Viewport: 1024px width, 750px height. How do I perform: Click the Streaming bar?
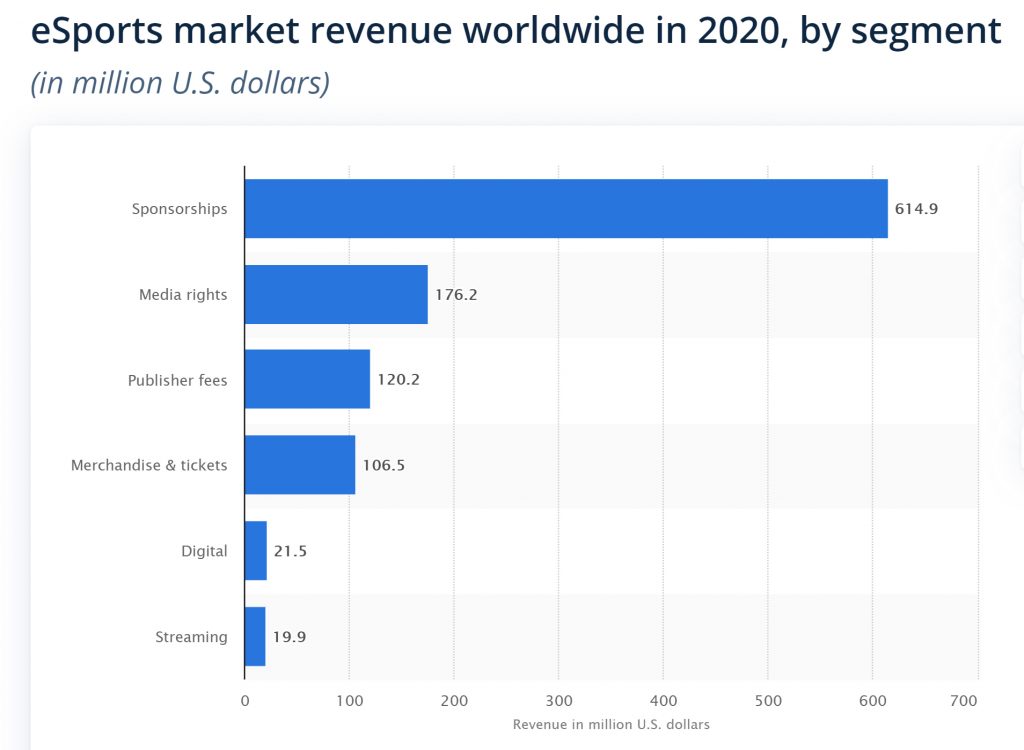coord(255,636)
